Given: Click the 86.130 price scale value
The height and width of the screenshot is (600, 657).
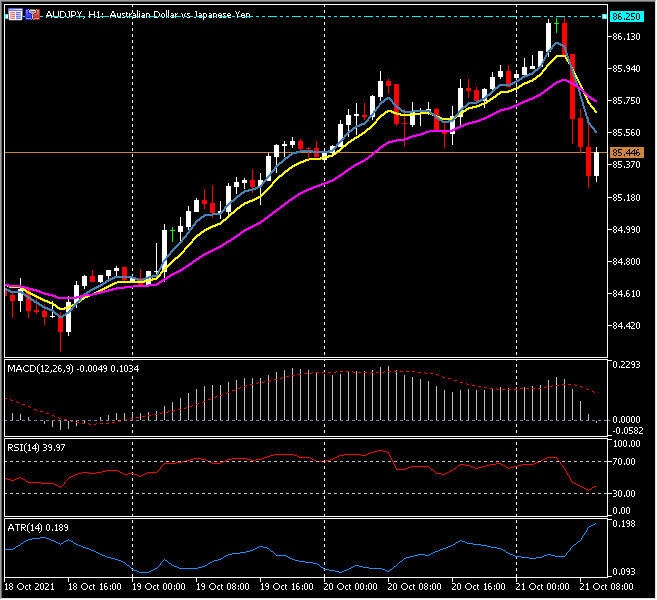Looking at the screenshot, I should tap(626, 37).
